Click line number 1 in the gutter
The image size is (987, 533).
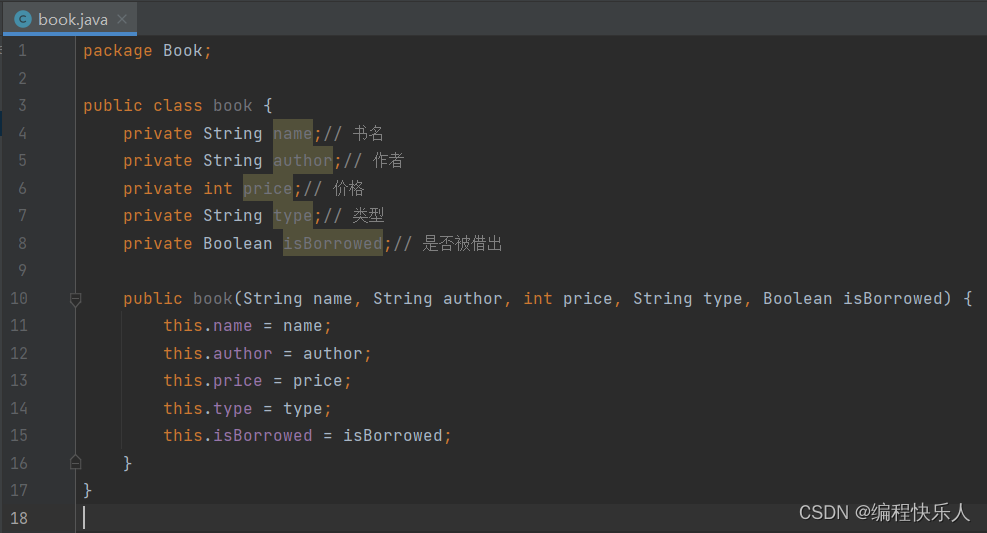[x=22, y=50]
